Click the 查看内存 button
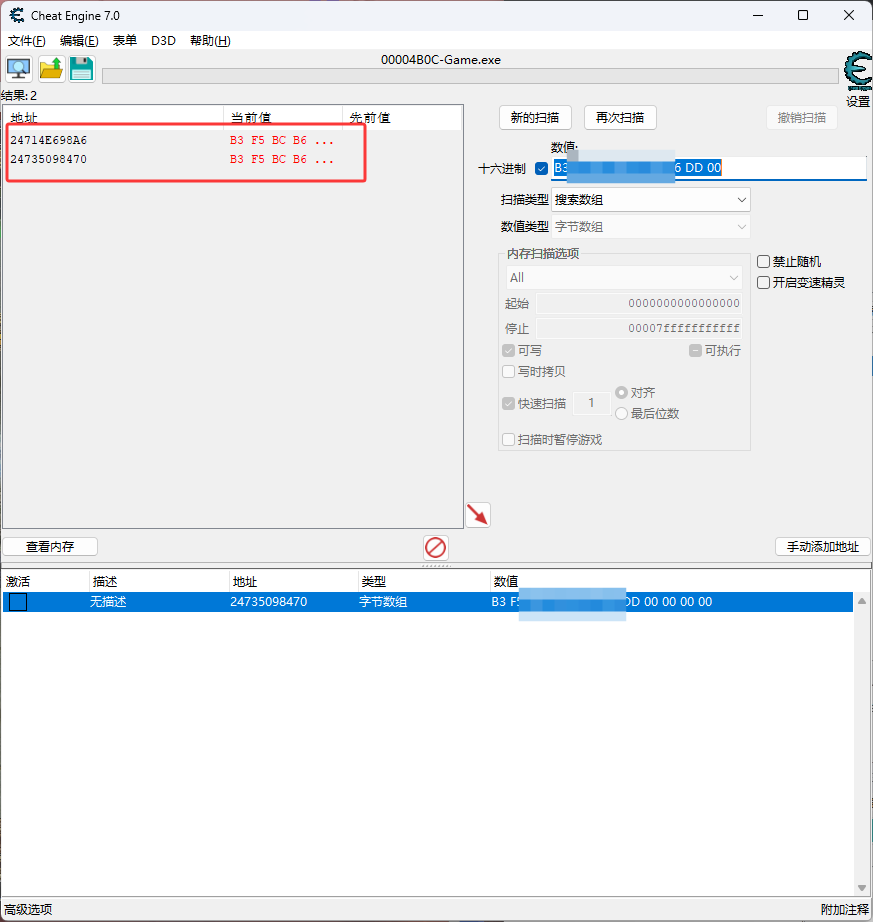Viewport: 873px width, 922px height. (50, 547)
